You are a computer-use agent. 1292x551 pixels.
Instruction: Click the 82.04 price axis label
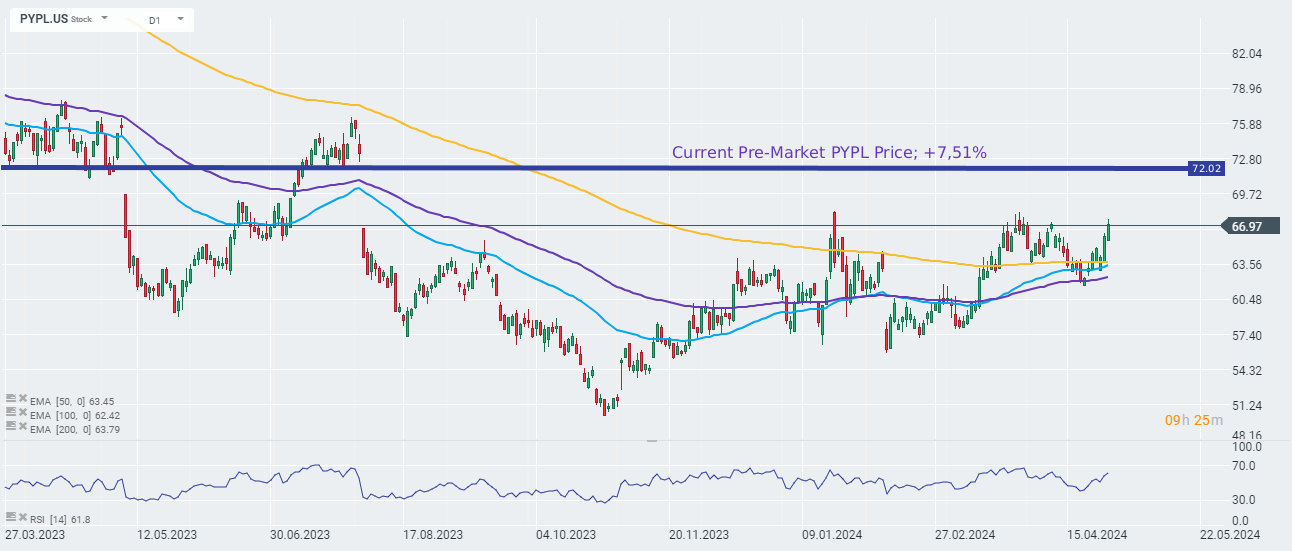pyautogui.click(x=1247, y=54)
